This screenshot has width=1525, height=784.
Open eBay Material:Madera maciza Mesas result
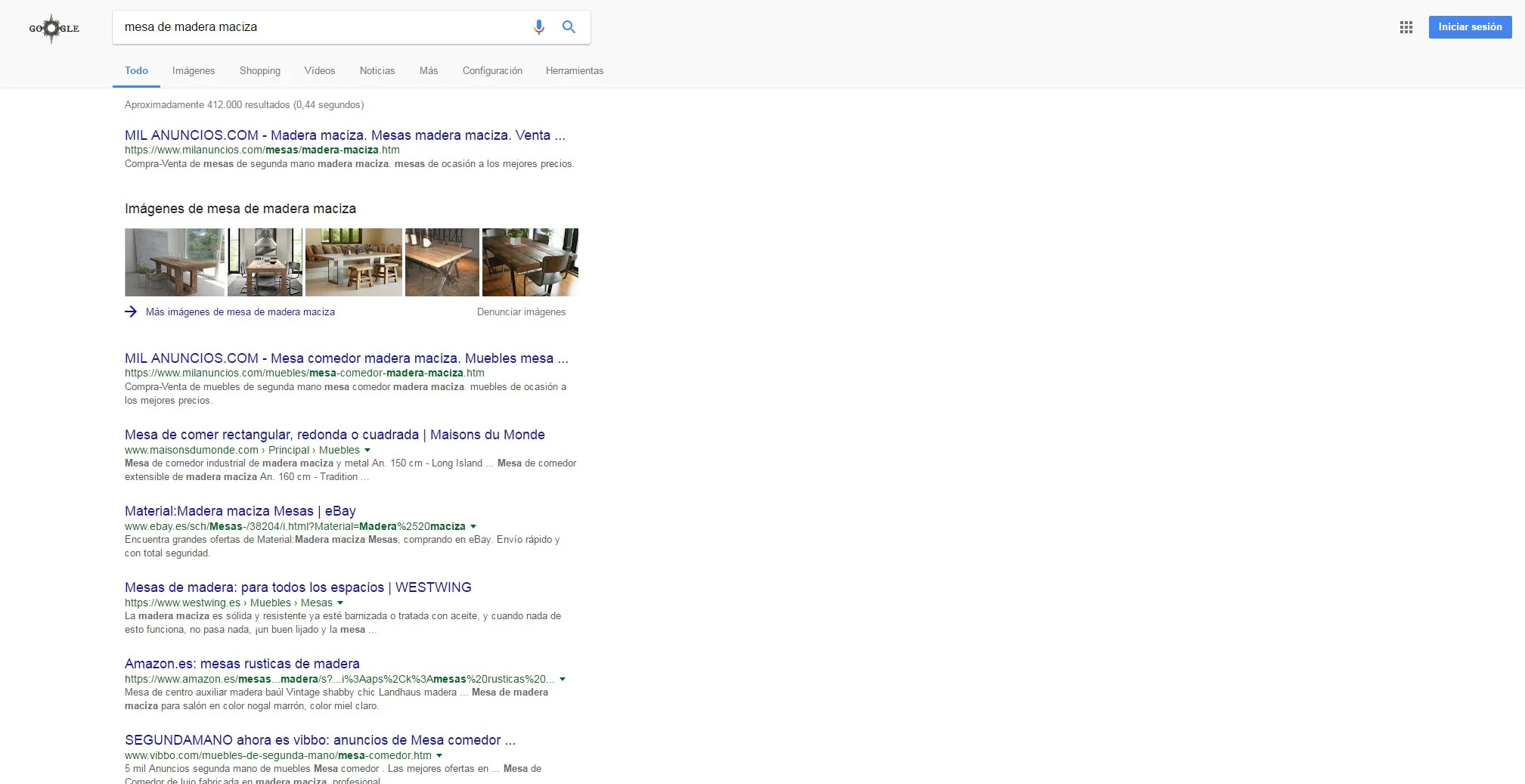[x=240, y=511]
